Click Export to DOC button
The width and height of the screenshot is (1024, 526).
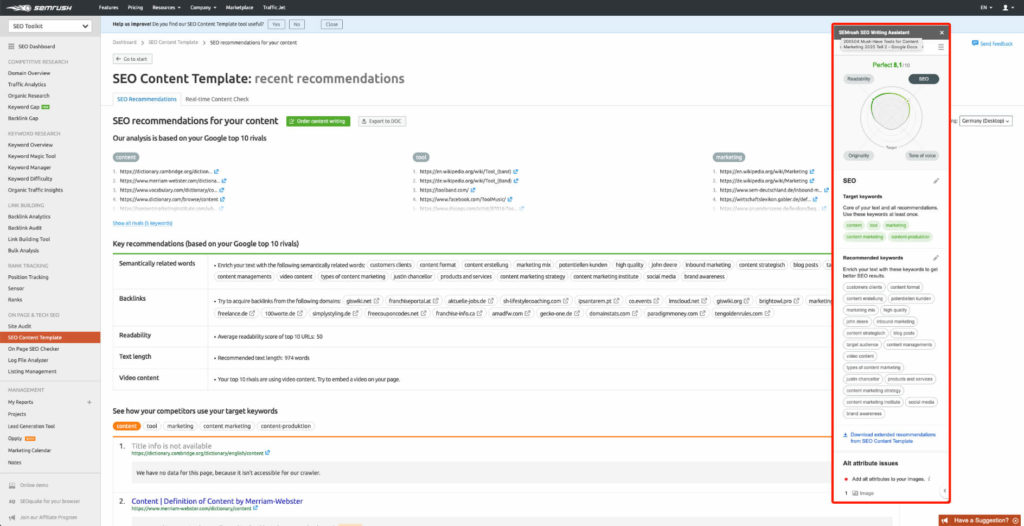382,122
